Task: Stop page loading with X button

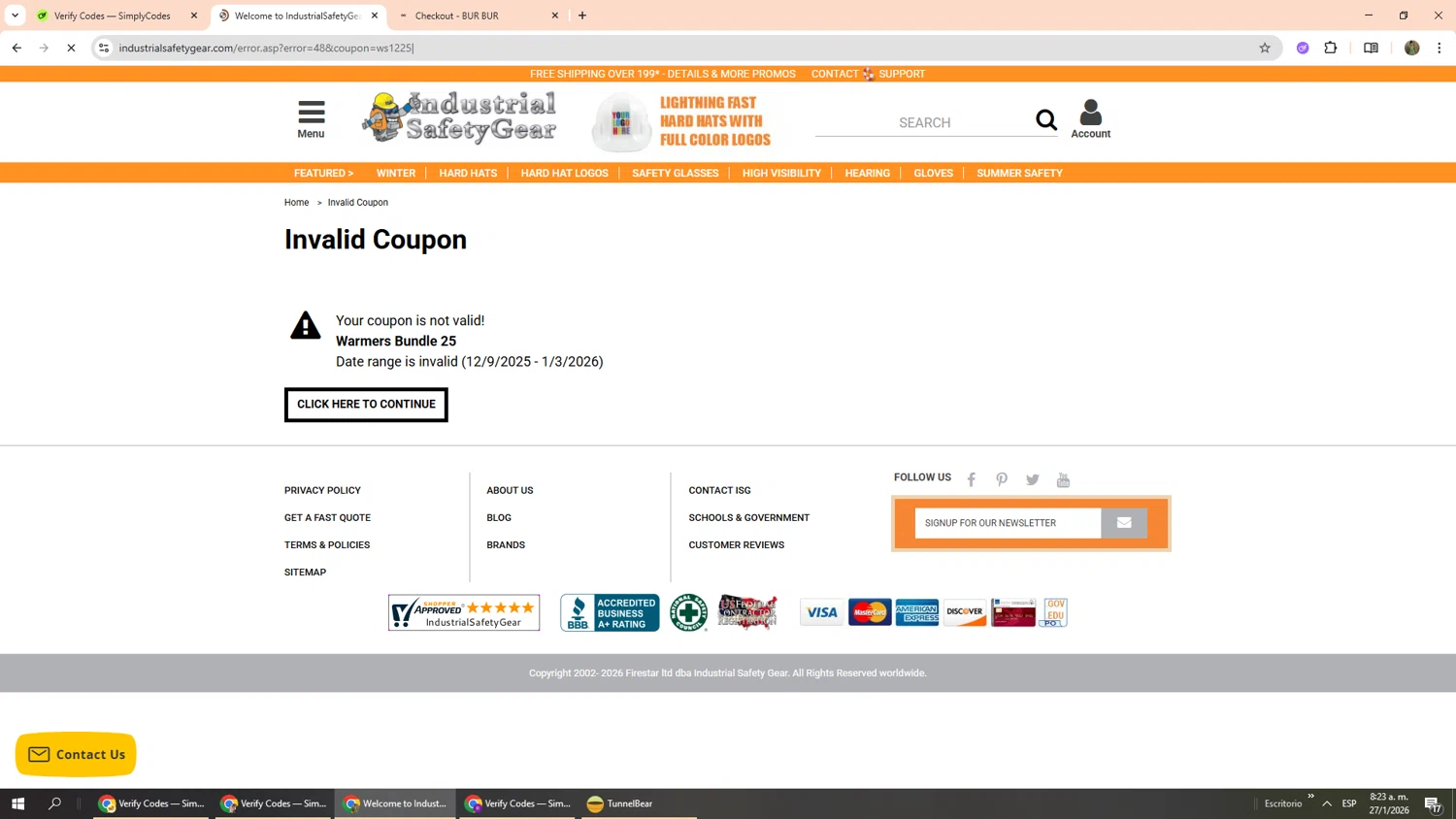Action: coord(71,48)
